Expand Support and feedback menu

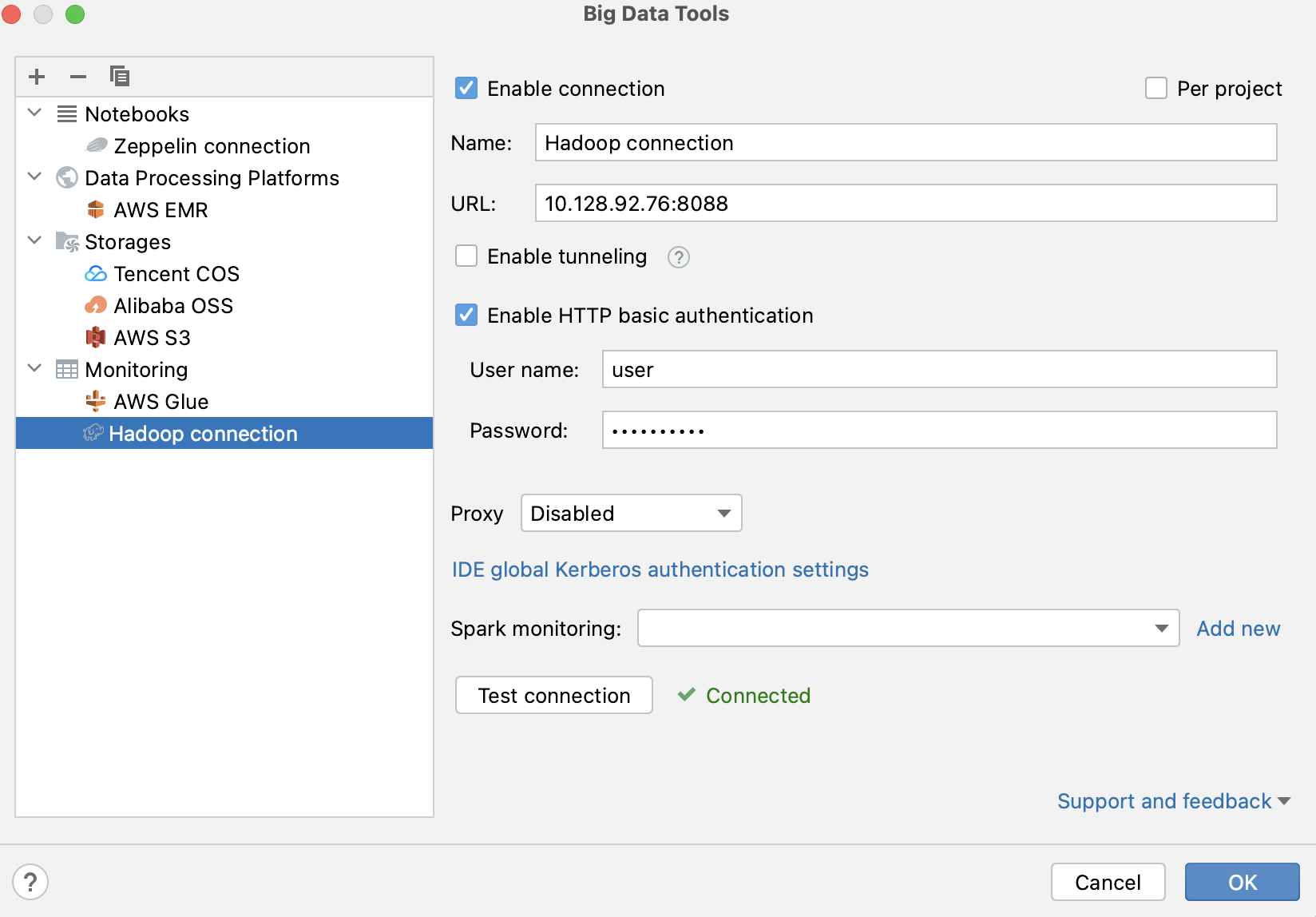[x=1174, y=801]
